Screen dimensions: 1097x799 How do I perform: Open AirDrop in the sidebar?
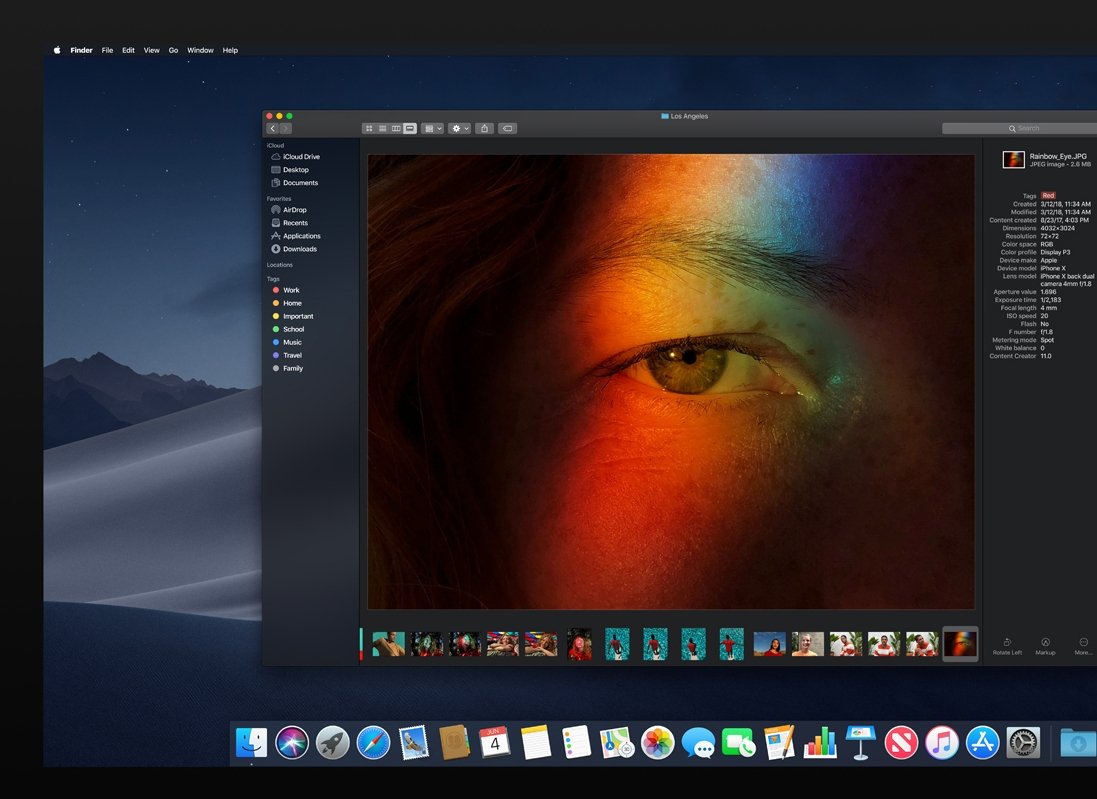click(x=289, y=210)
